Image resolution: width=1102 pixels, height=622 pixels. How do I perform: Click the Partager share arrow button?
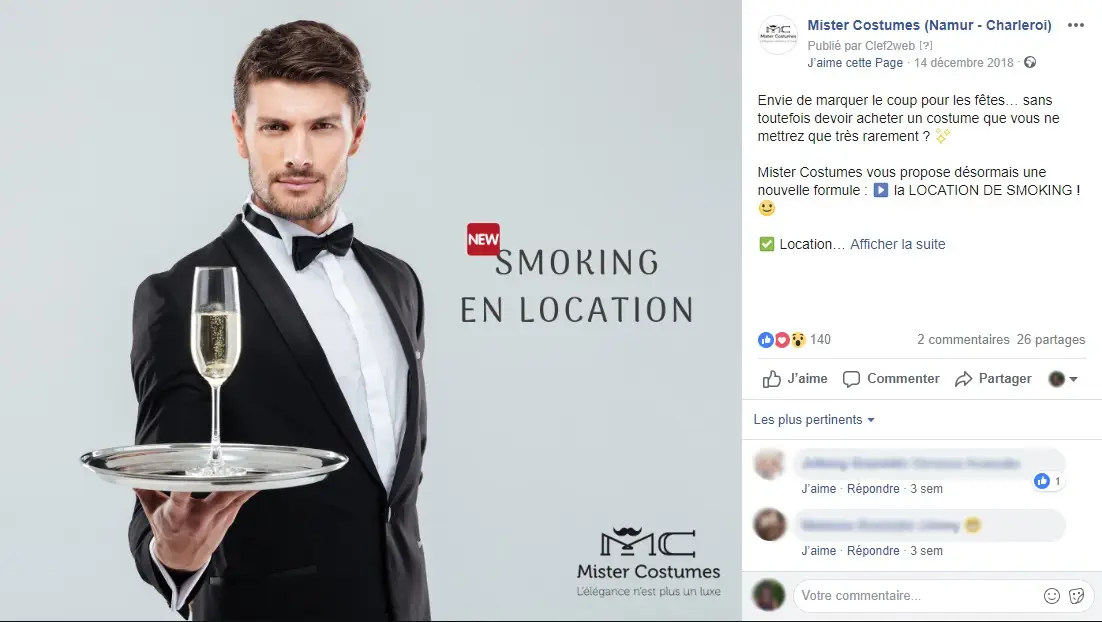coord(992,379)
